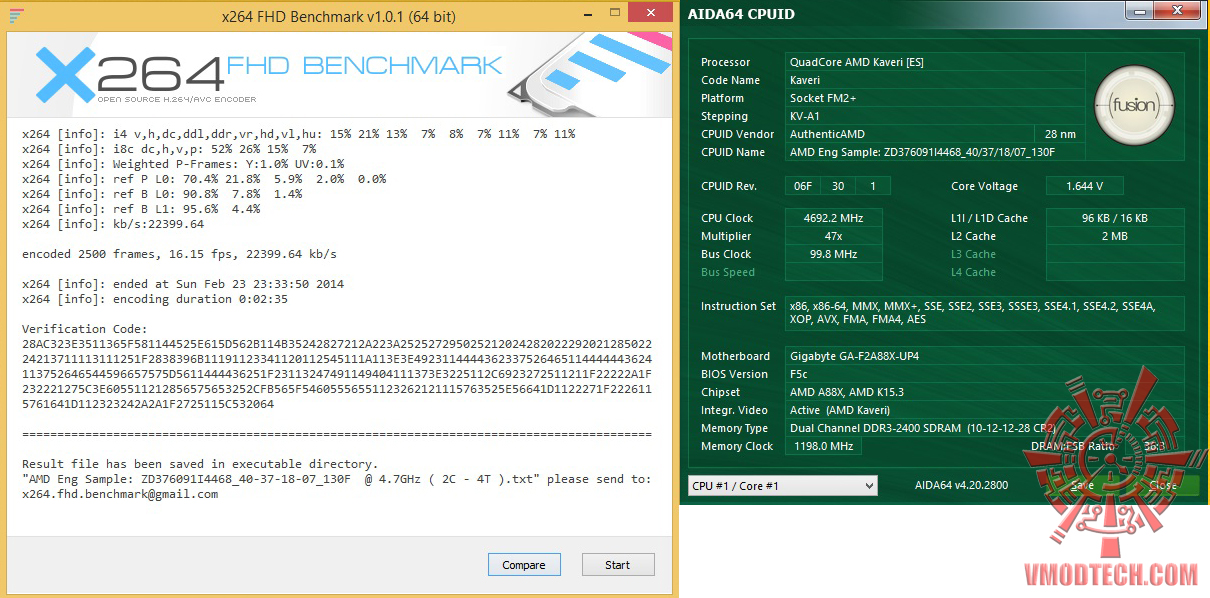Viewport: 1210px width, 598px height.
Task: Start the x264 benchmark
Action: 618,564
